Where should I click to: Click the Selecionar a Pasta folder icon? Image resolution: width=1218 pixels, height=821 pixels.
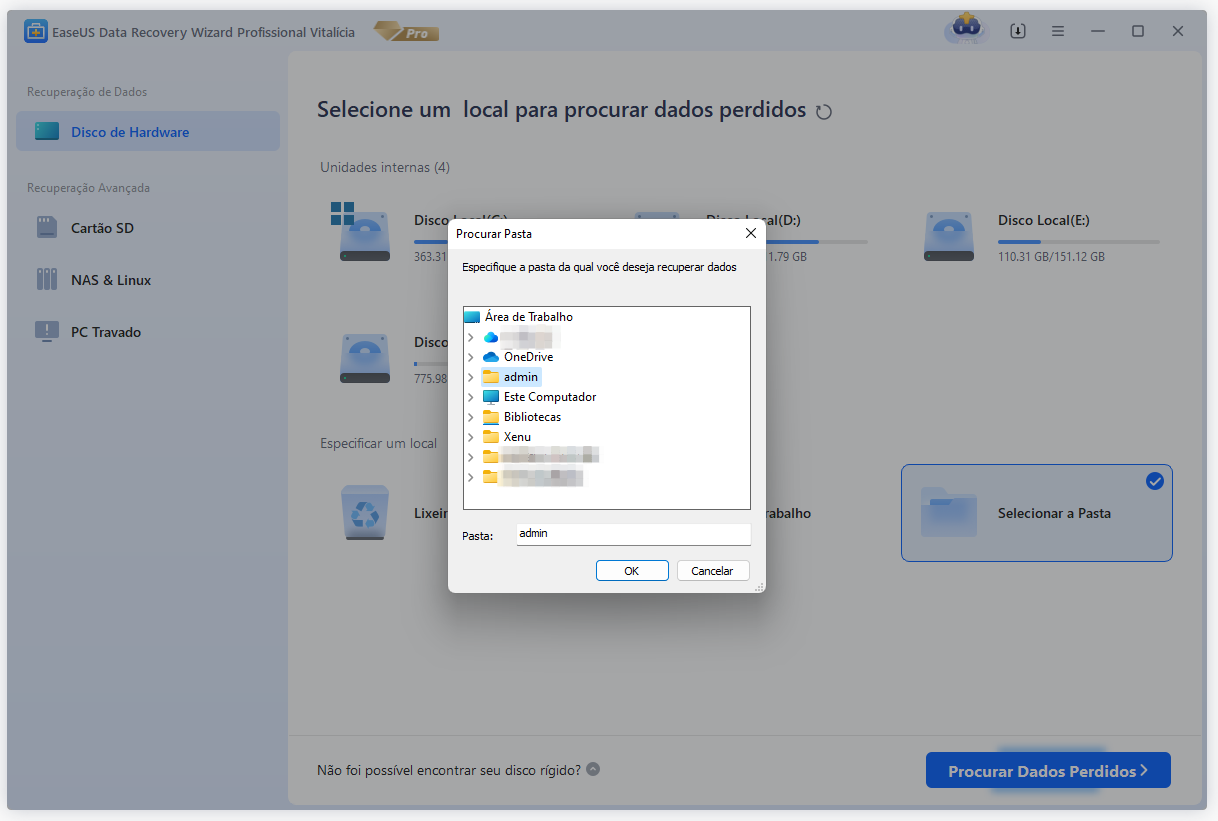[949, 512]
